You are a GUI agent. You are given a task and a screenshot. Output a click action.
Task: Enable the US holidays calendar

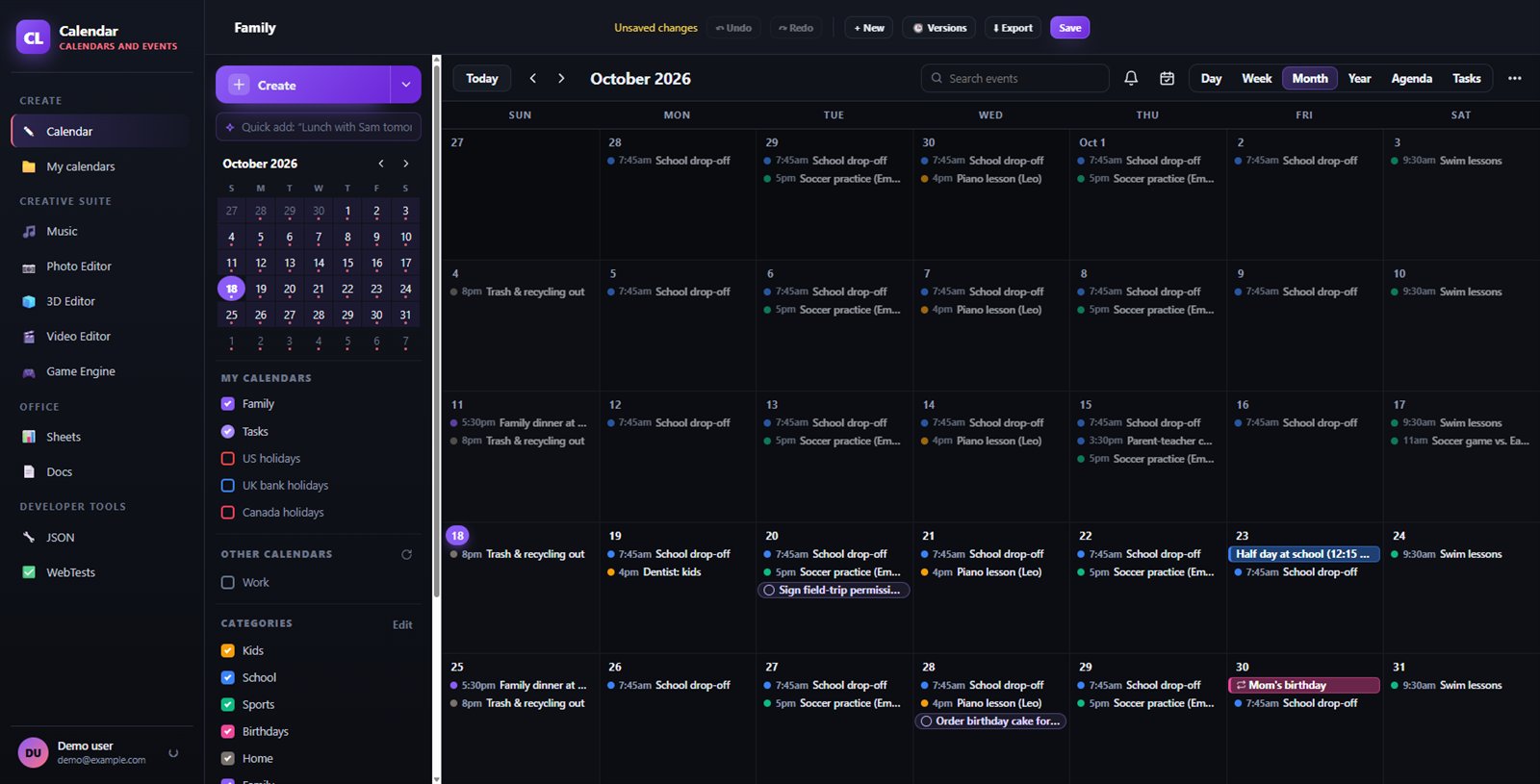pyautogui.click(x=228, y=458)
